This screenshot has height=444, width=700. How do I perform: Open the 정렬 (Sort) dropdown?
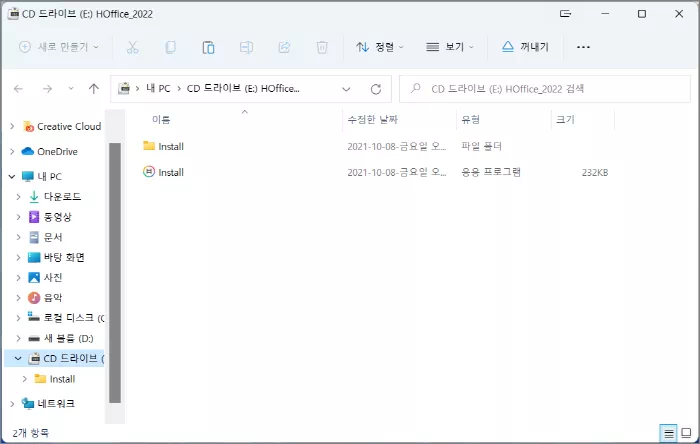point(380,47)
